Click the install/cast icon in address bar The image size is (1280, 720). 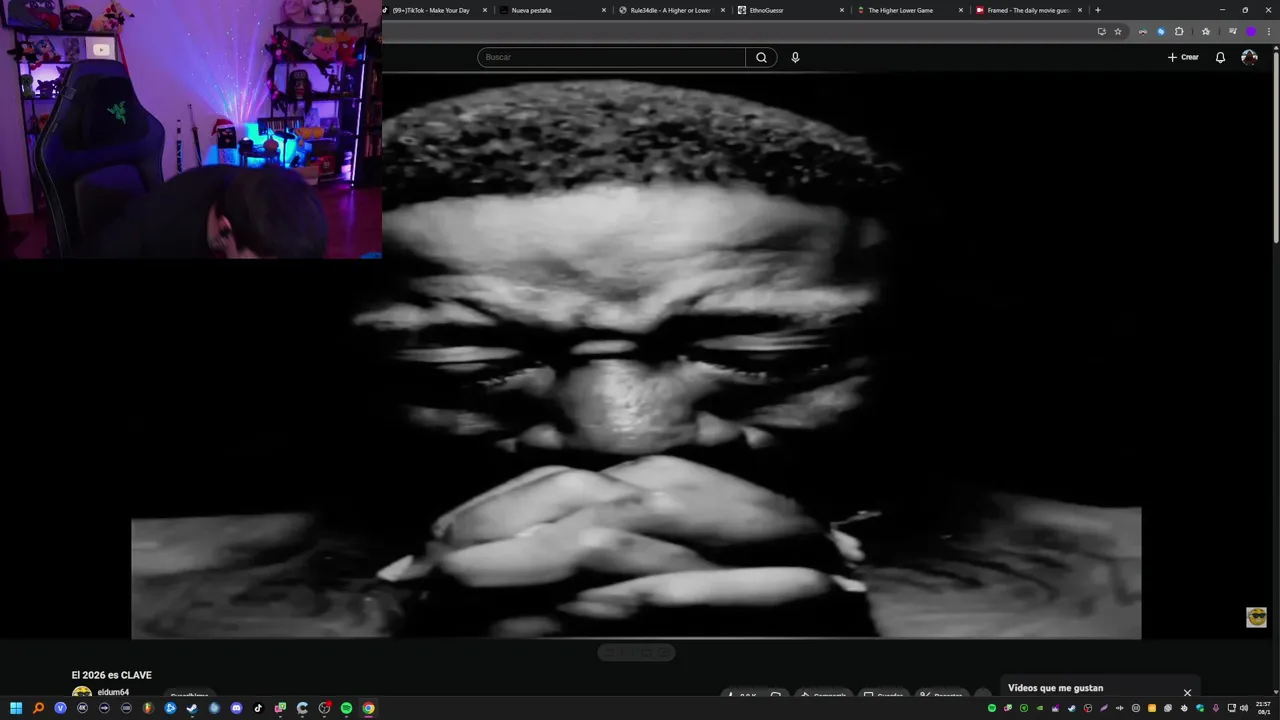(1102, 31)
